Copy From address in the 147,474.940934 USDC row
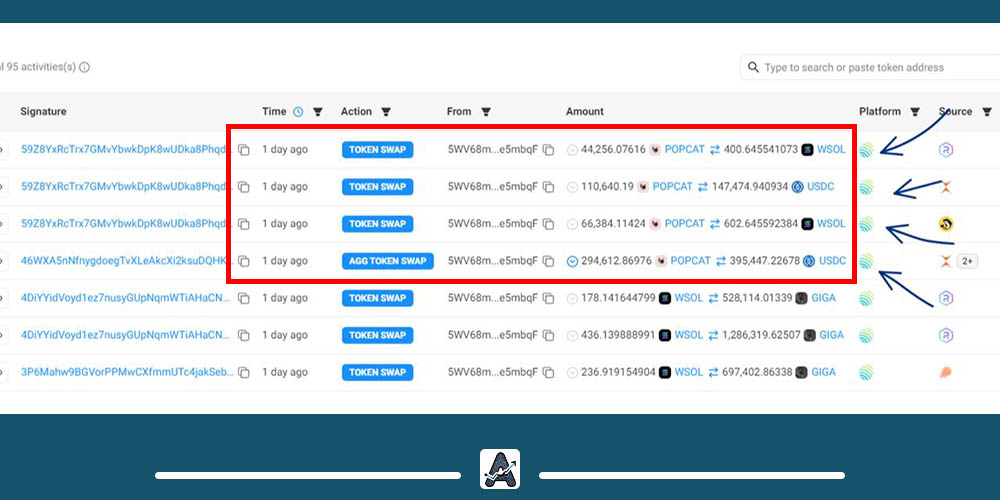1000x500 pixels. pos(548,187)
